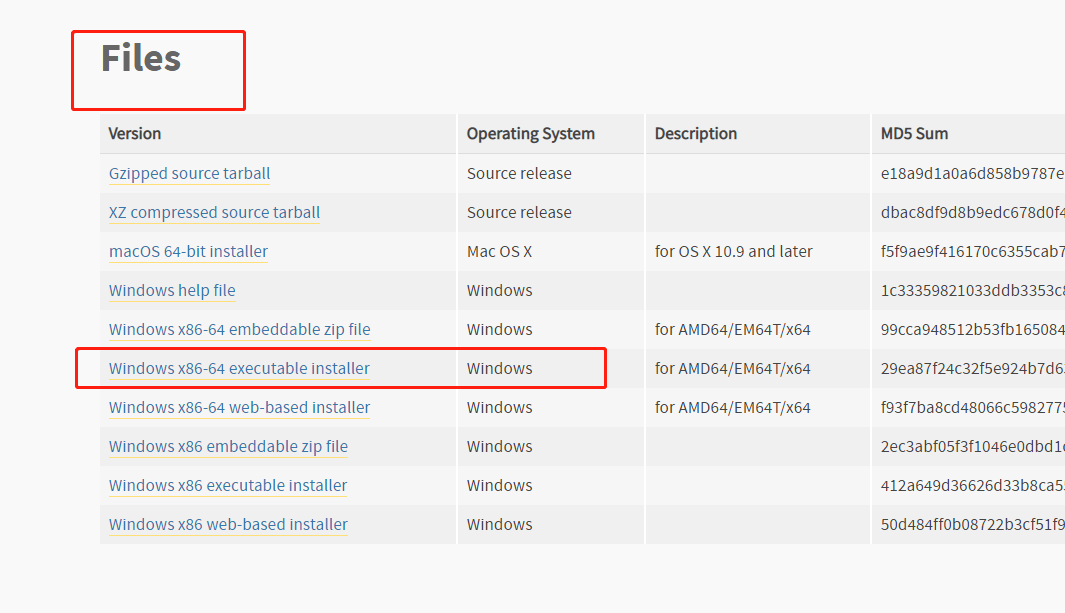Select 'Source release' cell in Gzipped row

coord(519,173)
